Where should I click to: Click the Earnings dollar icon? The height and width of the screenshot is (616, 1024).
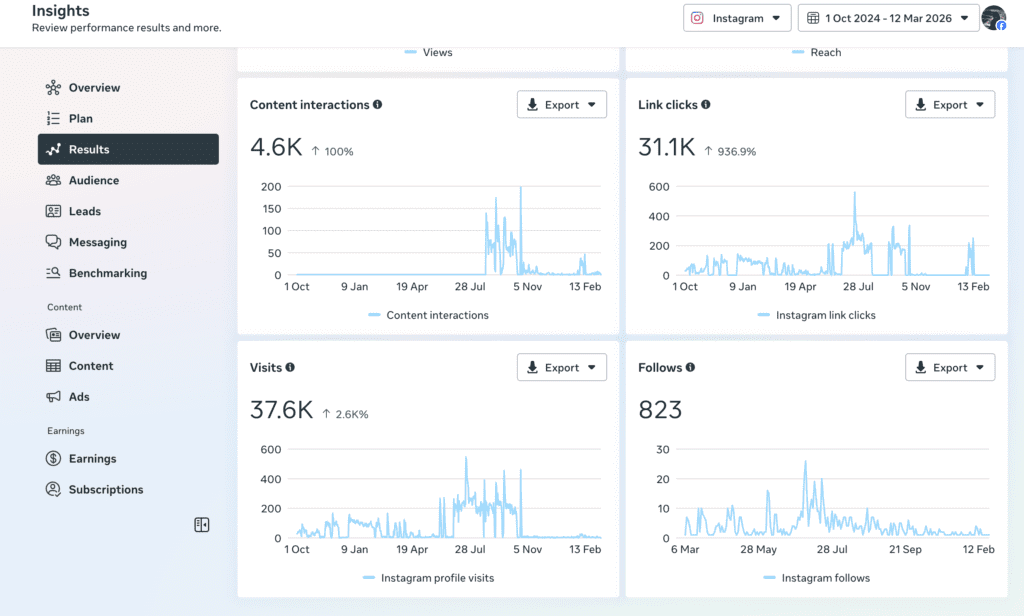point(54,459)
